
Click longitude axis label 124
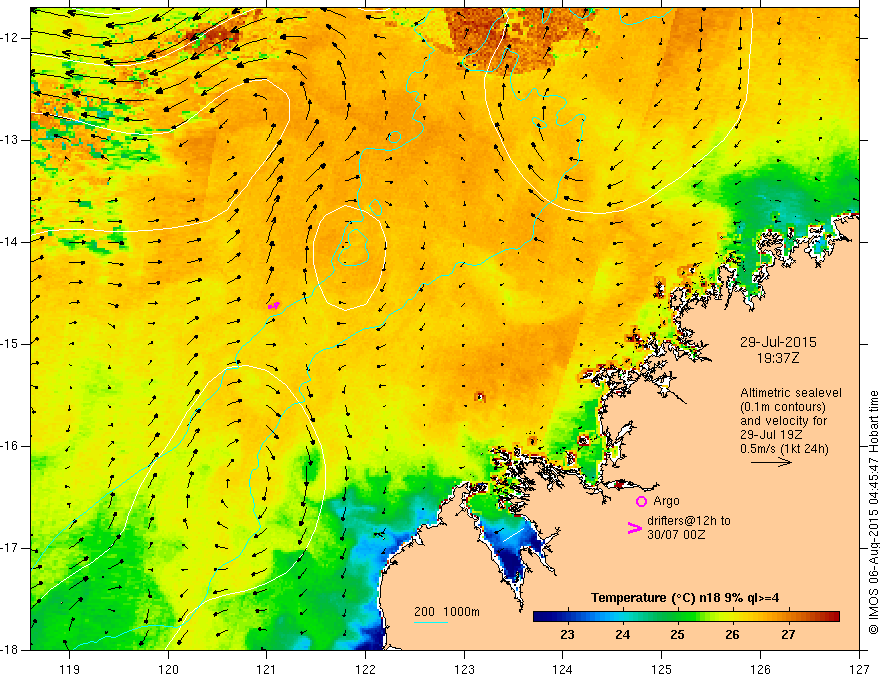(x=563, y=669)
